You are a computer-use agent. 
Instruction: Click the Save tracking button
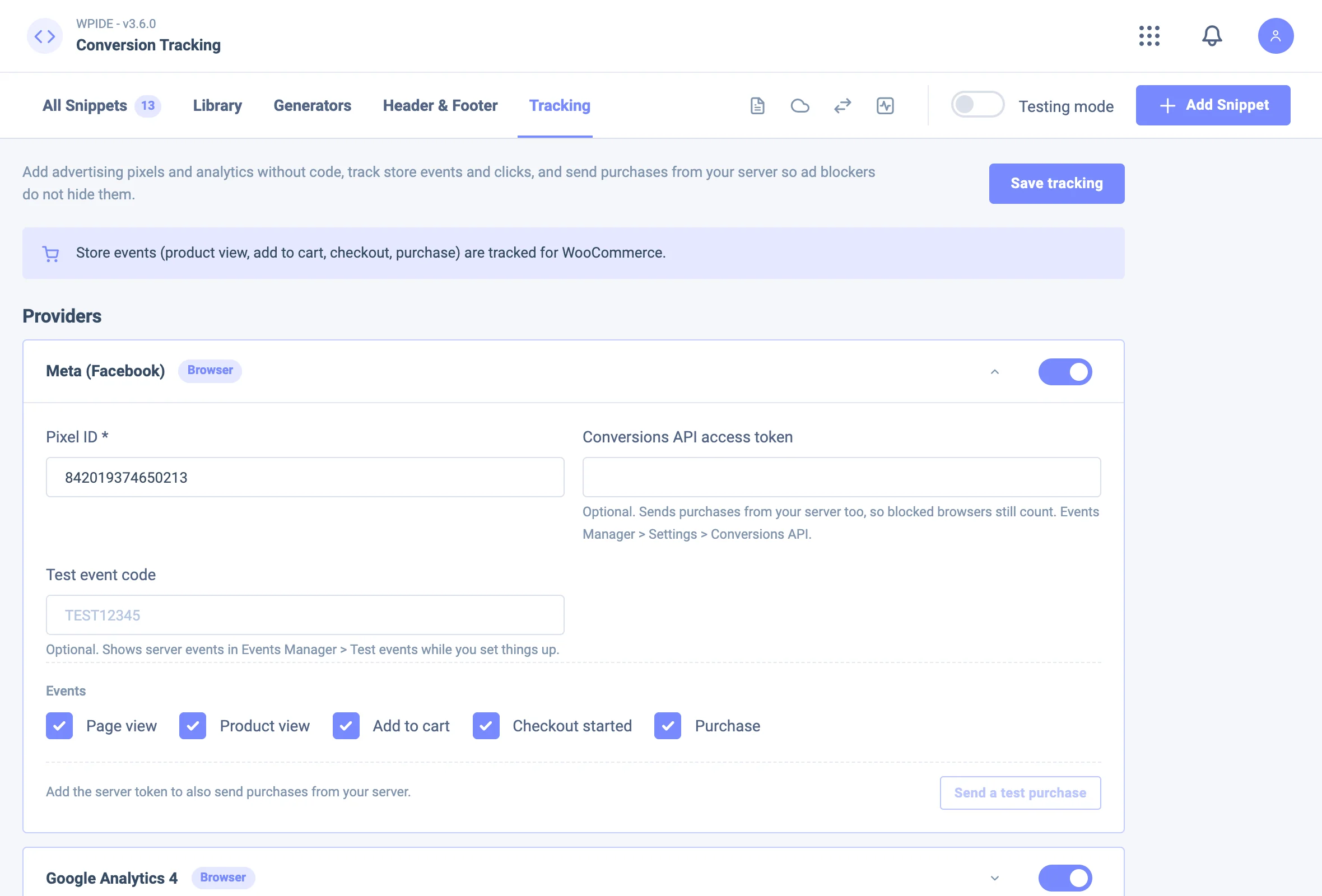pyautogui.click(x=1056, y=184)
